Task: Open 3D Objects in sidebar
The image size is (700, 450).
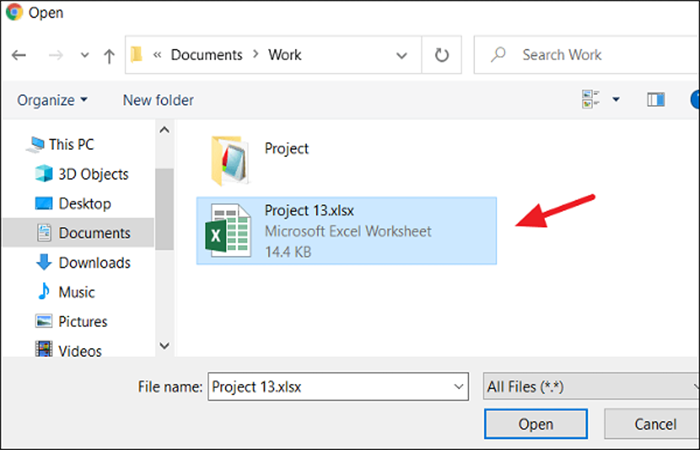Action: pyautogui.click(x=93, y=174)
